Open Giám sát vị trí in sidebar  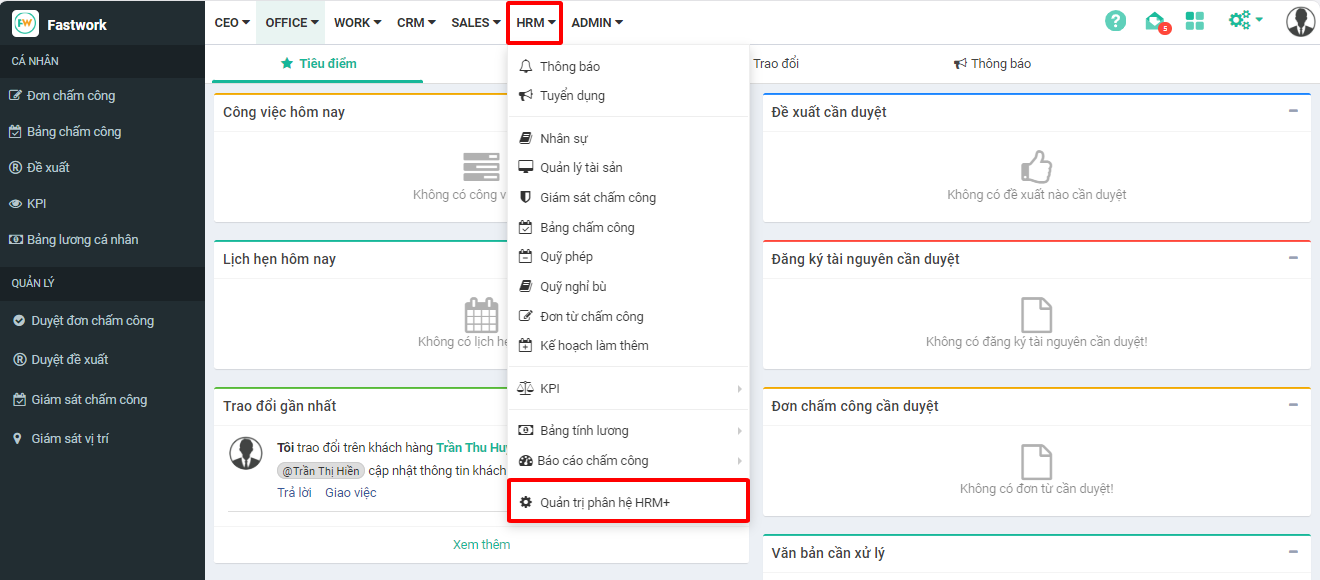[70, 439]
